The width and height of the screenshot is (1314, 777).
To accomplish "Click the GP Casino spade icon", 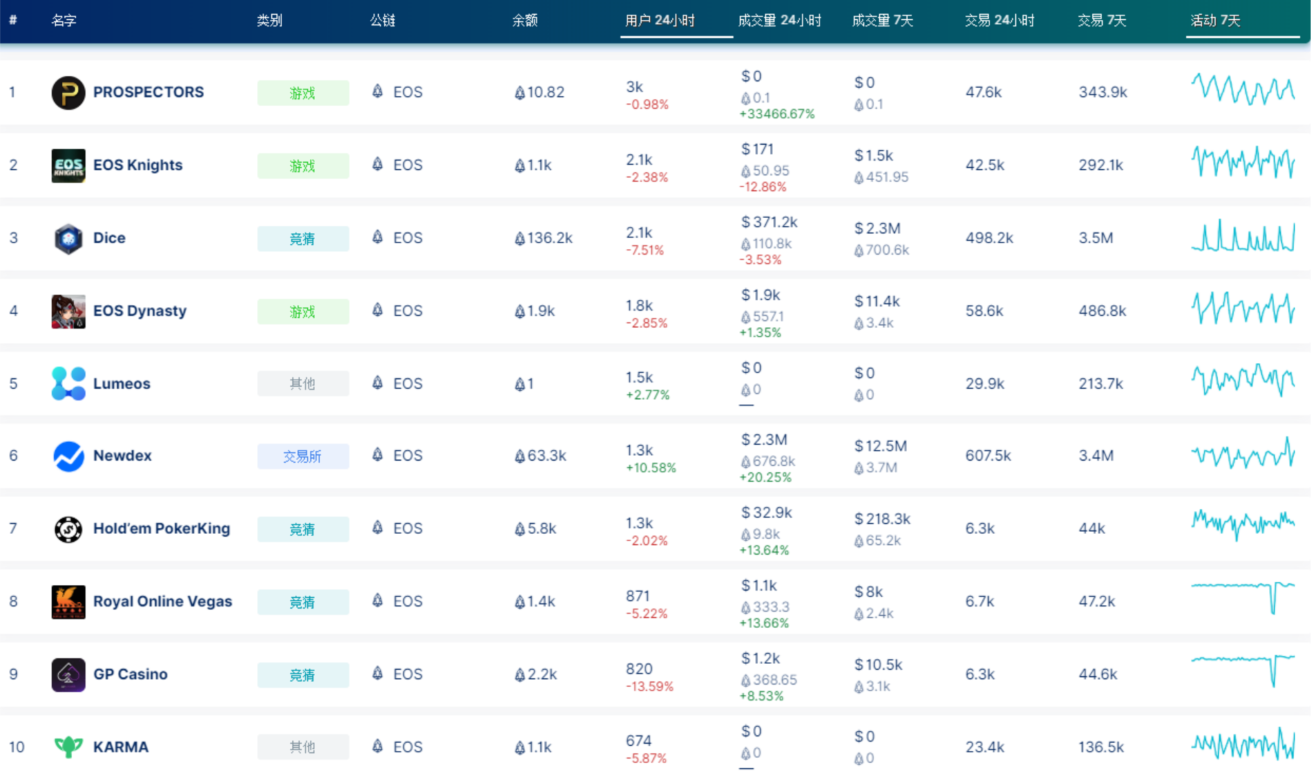I will [68, 675].
